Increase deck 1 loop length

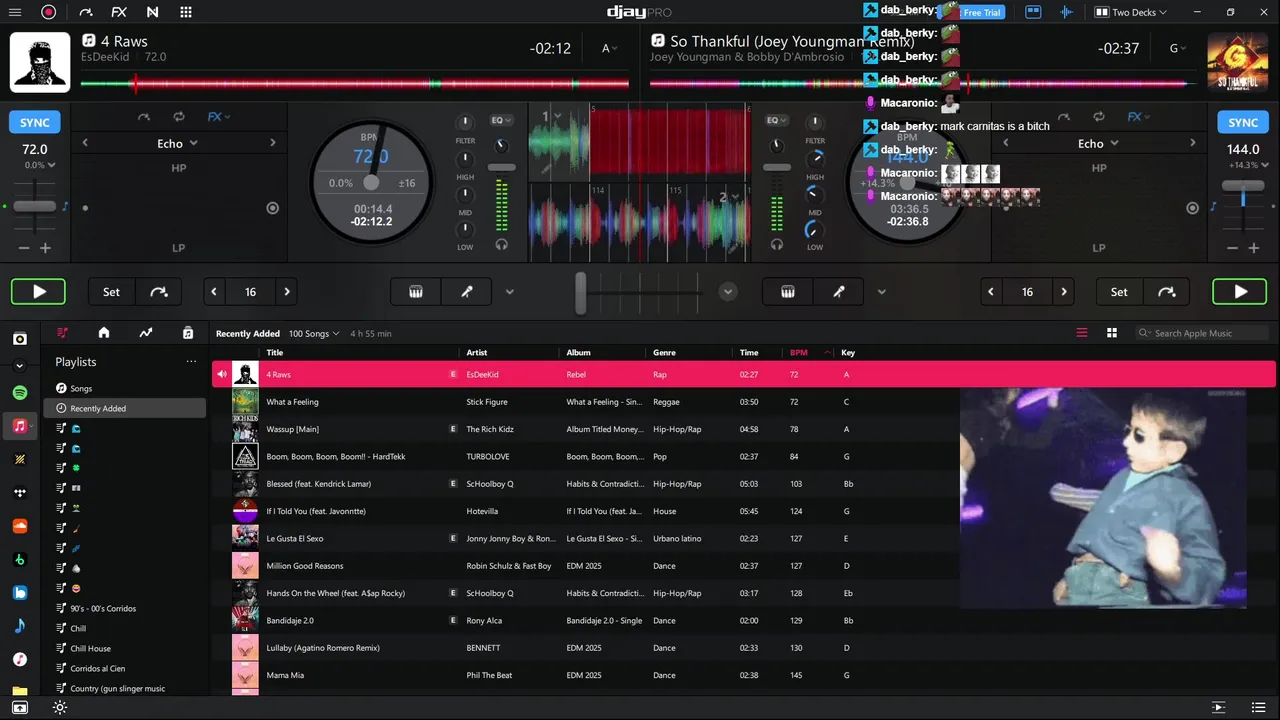tap(287, 292)
